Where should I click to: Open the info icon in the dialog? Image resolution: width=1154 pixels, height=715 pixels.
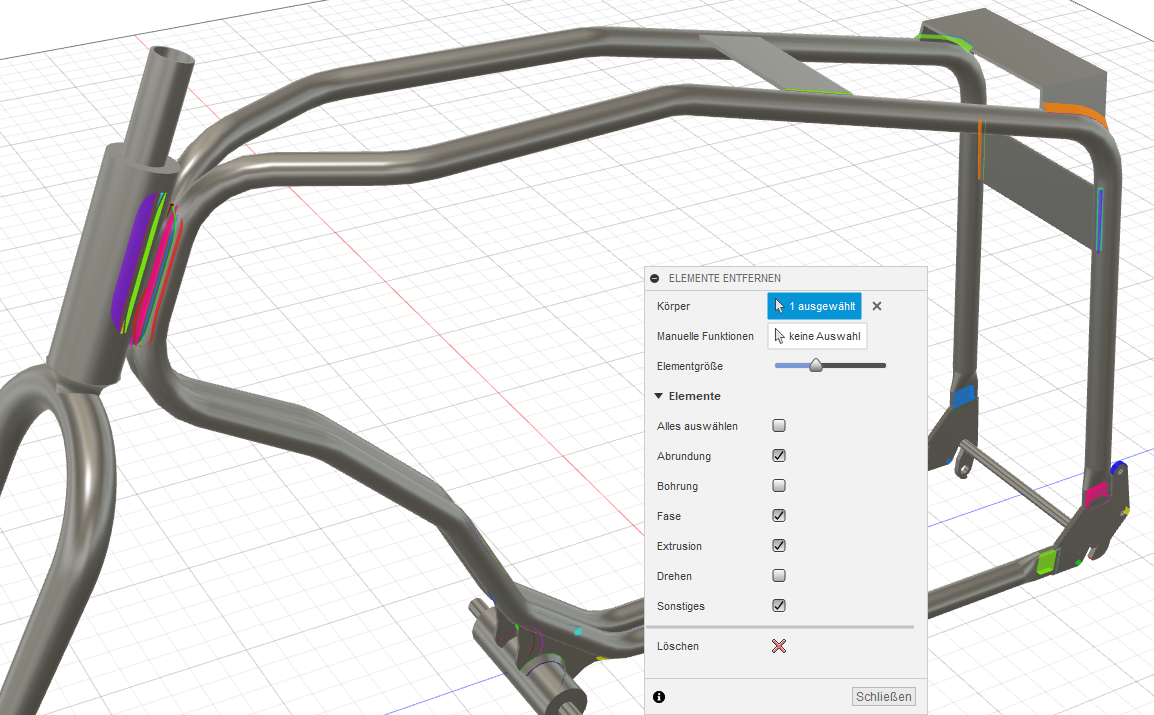pos(658,696)
